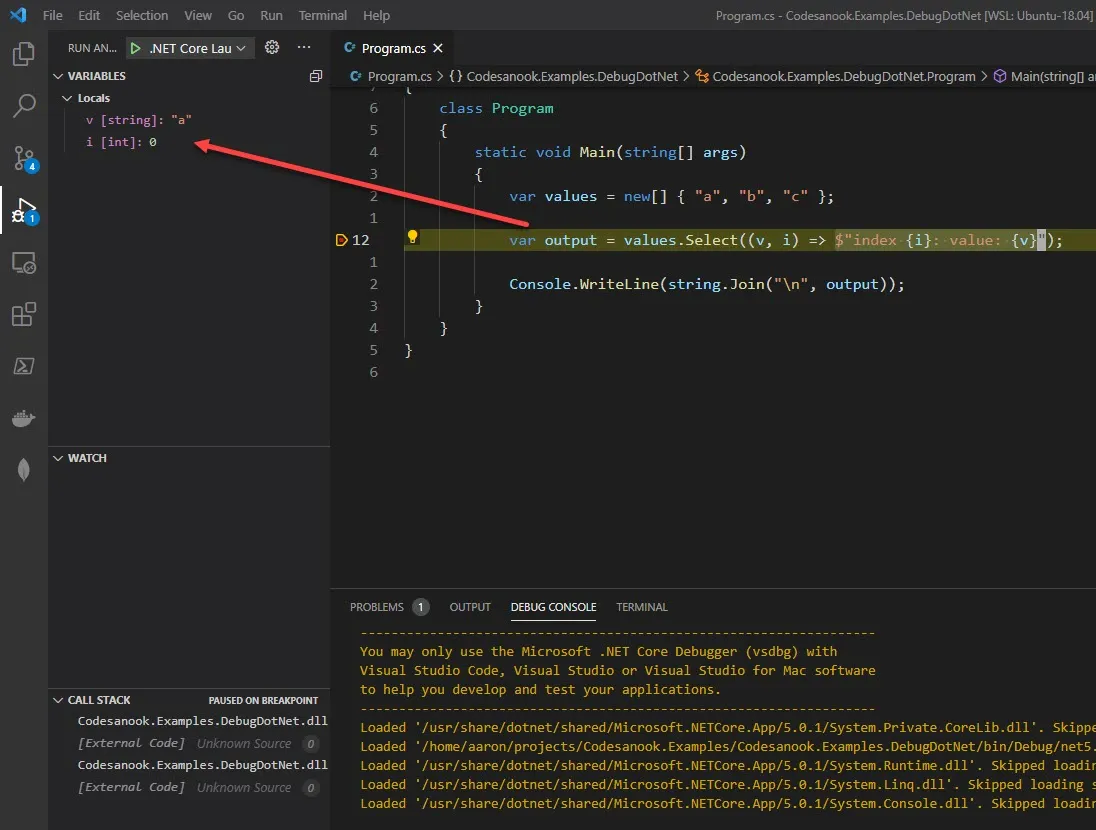Open the Docker view in activity bar
1096x830 pixels.
point(24,418)
